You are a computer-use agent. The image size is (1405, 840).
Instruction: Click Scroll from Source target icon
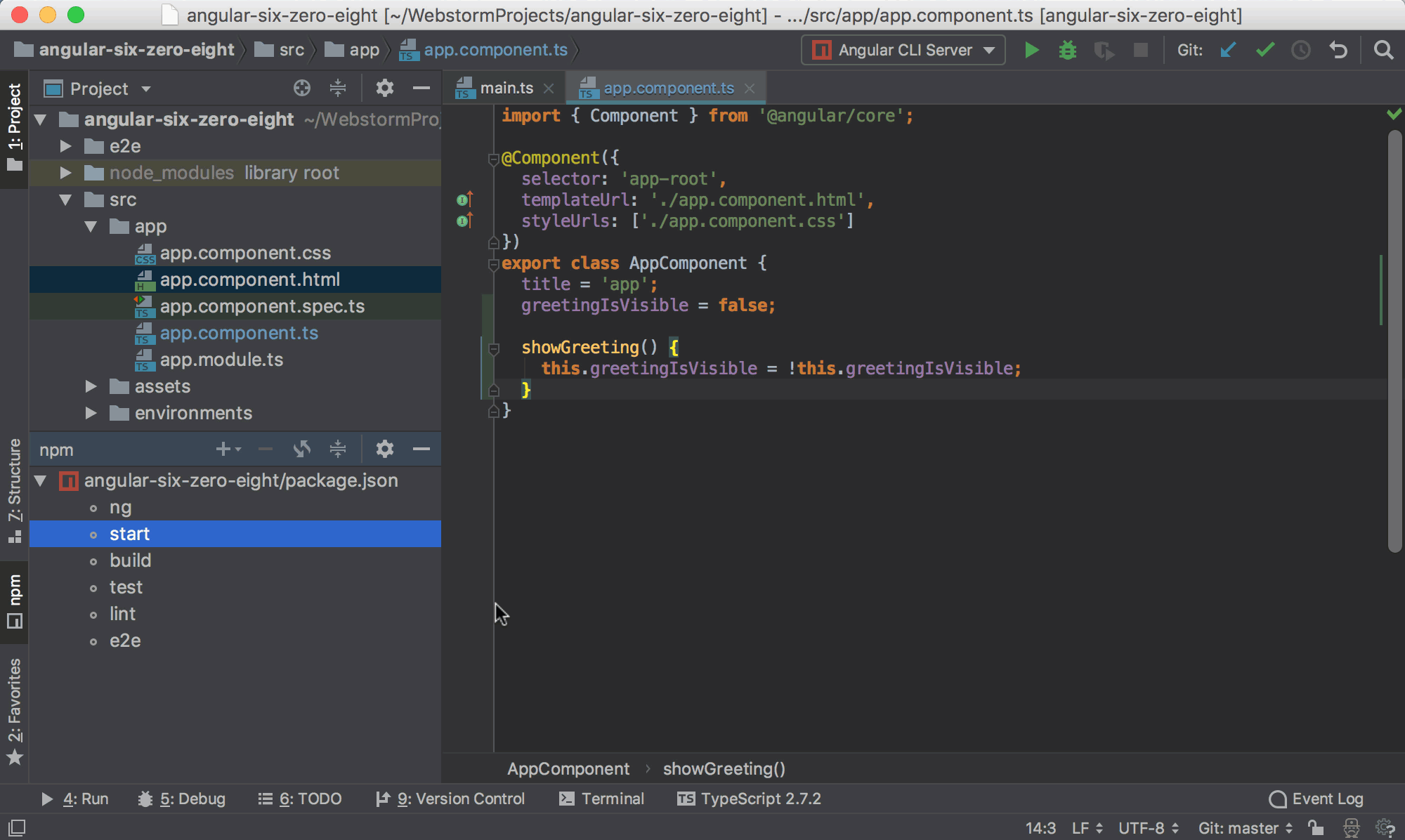click(302, 88)
